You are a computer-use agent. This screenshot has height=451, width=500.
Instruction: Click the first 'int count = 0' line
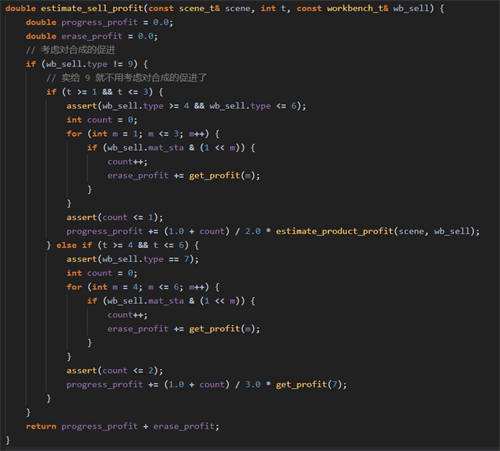pyautogui.click(x=102, y=120)
